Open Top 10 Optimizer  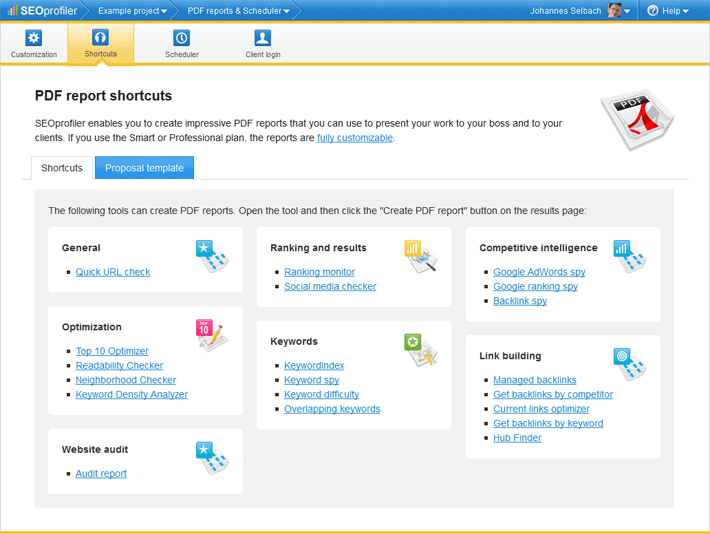click(x=112, y=351)
